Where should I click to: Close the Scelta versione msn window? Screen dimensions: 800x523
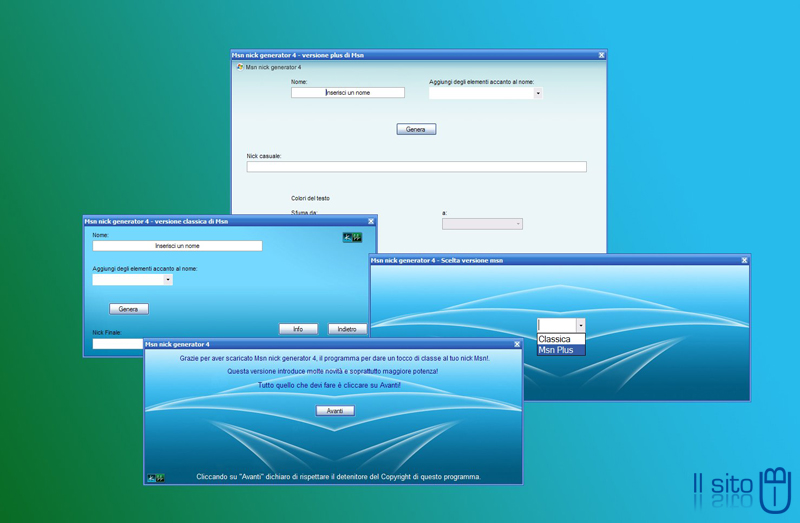coord(744,260)
